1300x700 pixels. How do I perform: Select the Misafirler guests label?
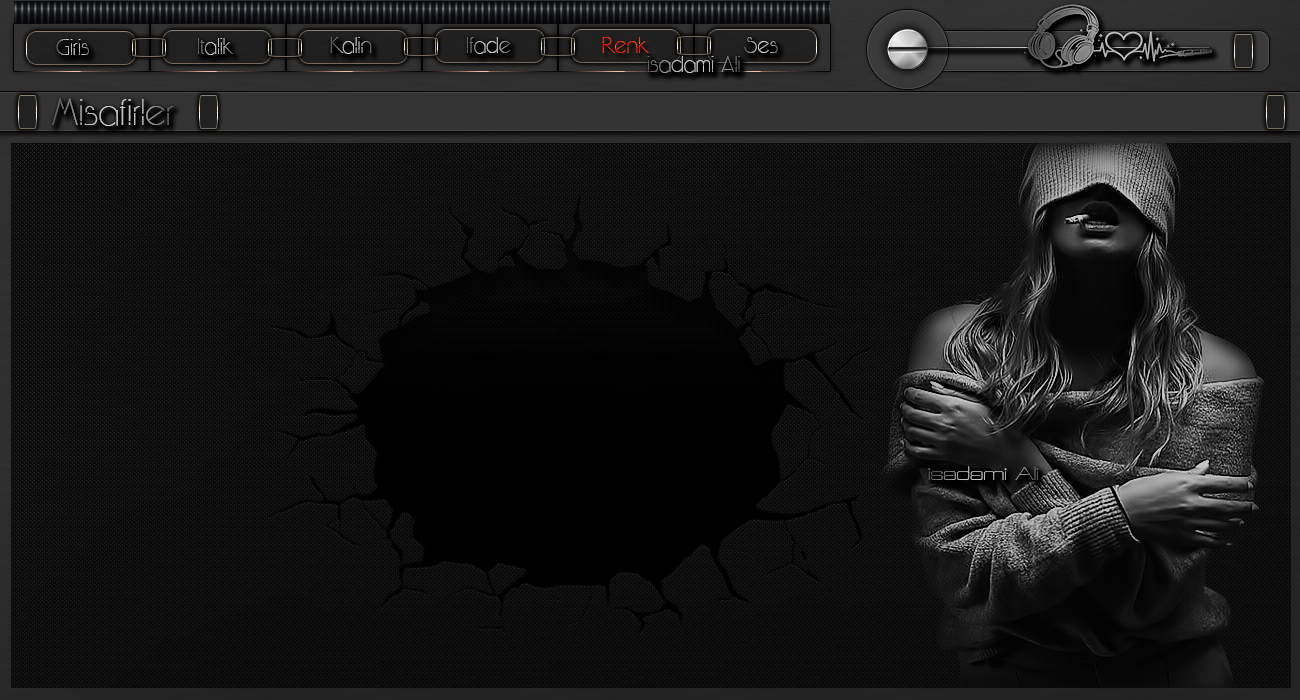[113, 113]
